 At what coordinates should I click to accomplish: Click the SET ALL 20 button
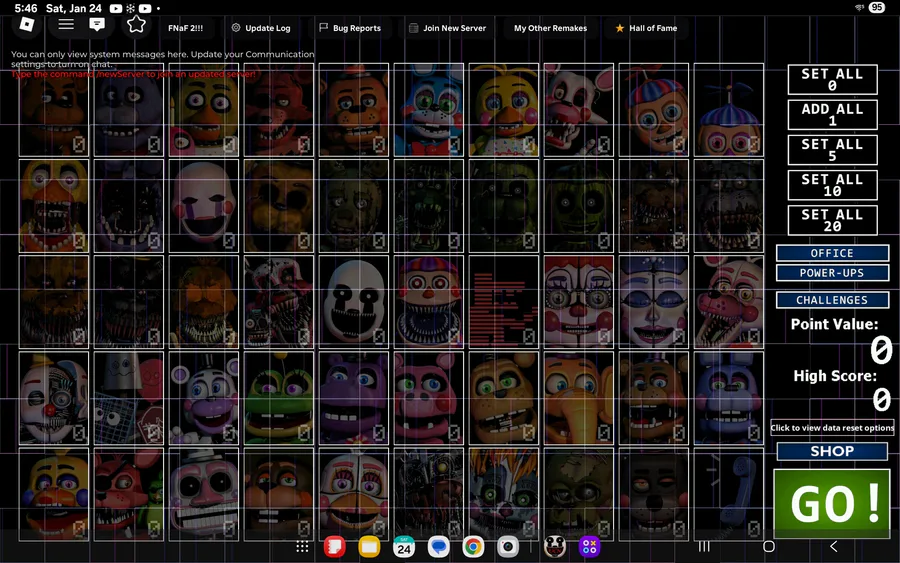[832, 220]
